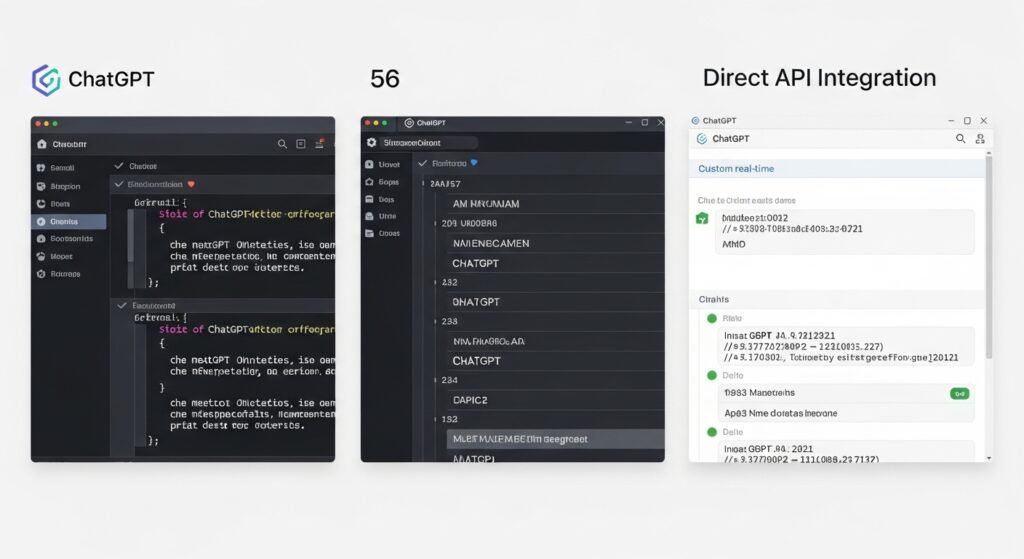Click the Ctrahts section header

click(x=837, y=299)
